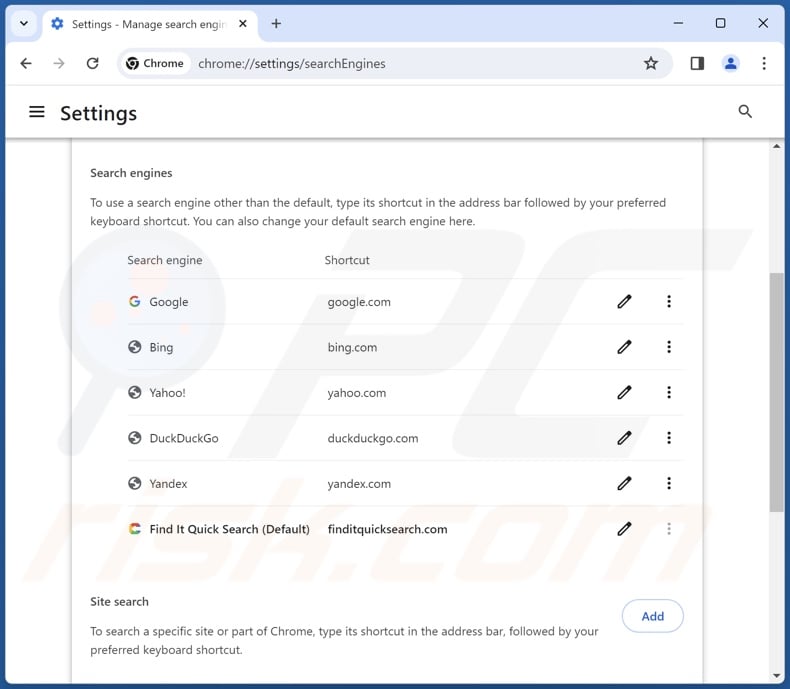Viewport: 790px width, 689px height.
Task: Click the pencil icon for Bing
Action: [x=624, y=347]
